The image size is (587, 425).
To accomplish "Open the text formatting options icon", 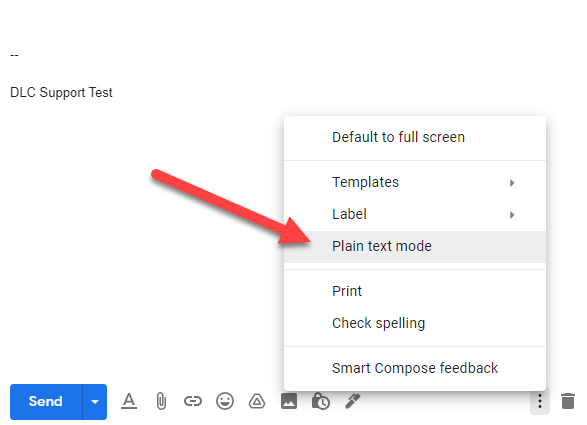I will click(129, 401).
